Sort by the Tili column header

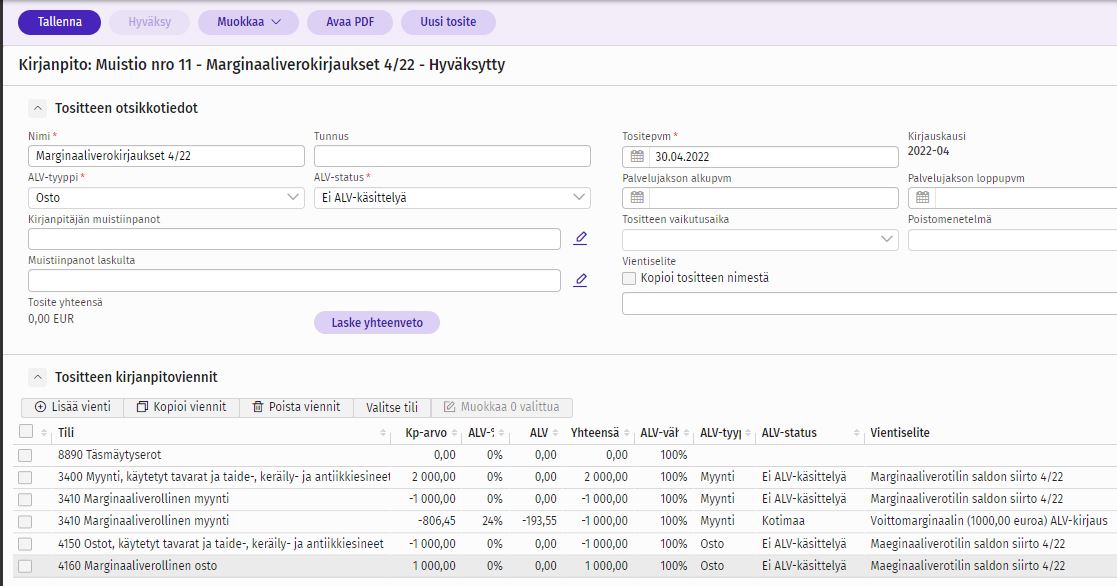point(222,433)
